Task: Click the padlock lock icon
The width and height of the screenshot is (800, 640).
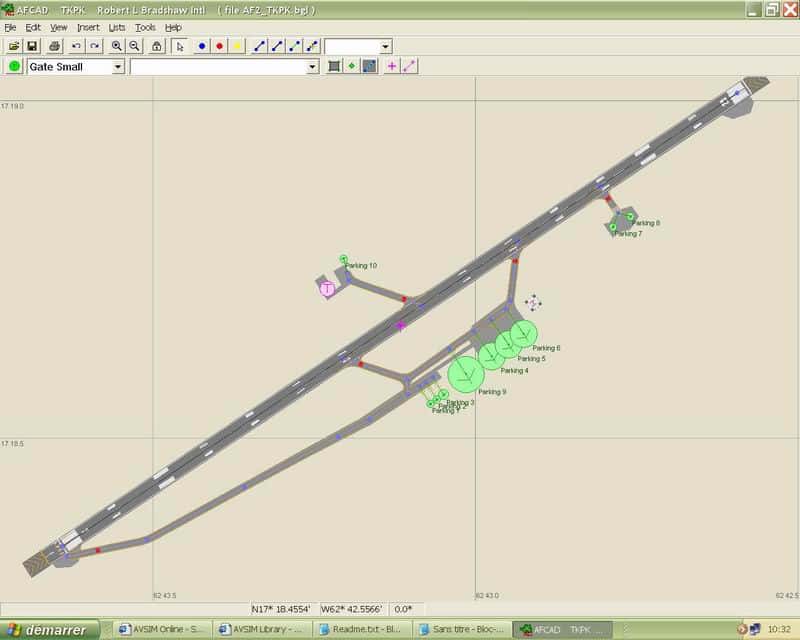Action: [157, 46]
